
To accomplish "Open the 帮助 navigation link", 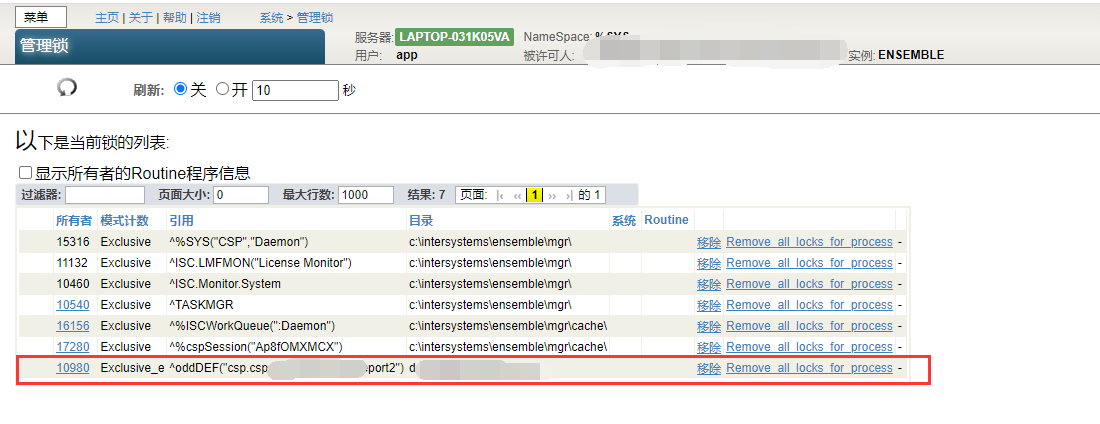I will [x=174, y=18].
